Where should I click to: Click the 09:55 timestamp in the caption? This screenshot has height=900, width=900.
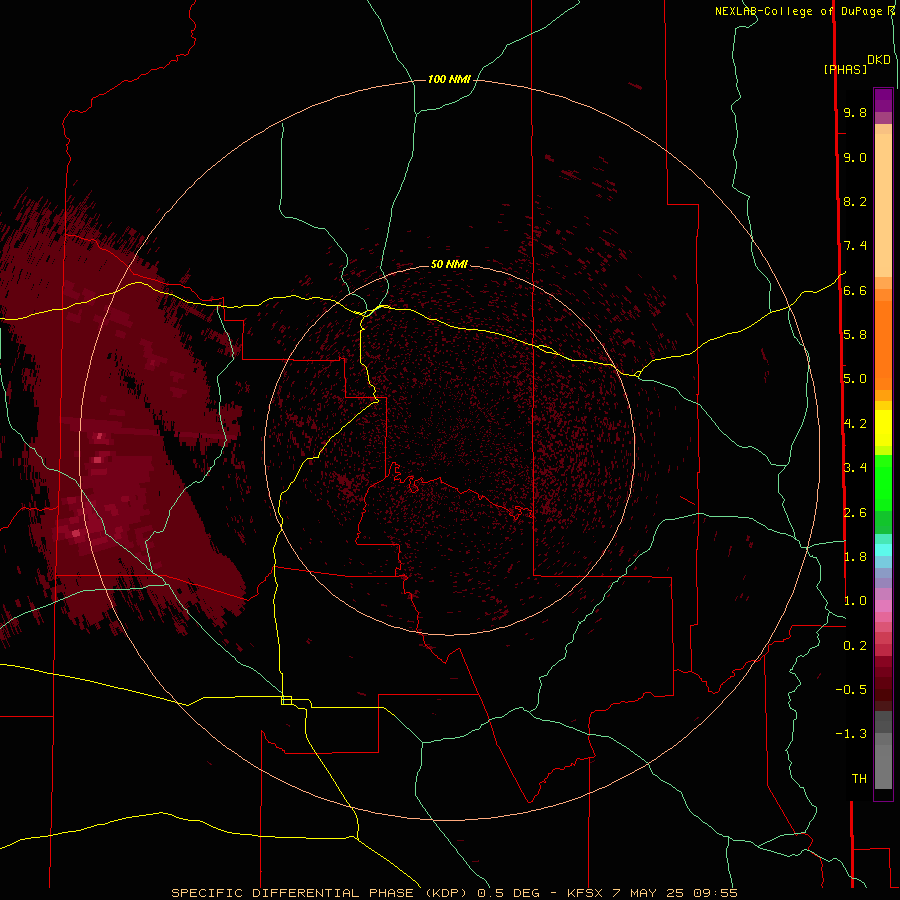pyautogui.click(x=715, y=893)
